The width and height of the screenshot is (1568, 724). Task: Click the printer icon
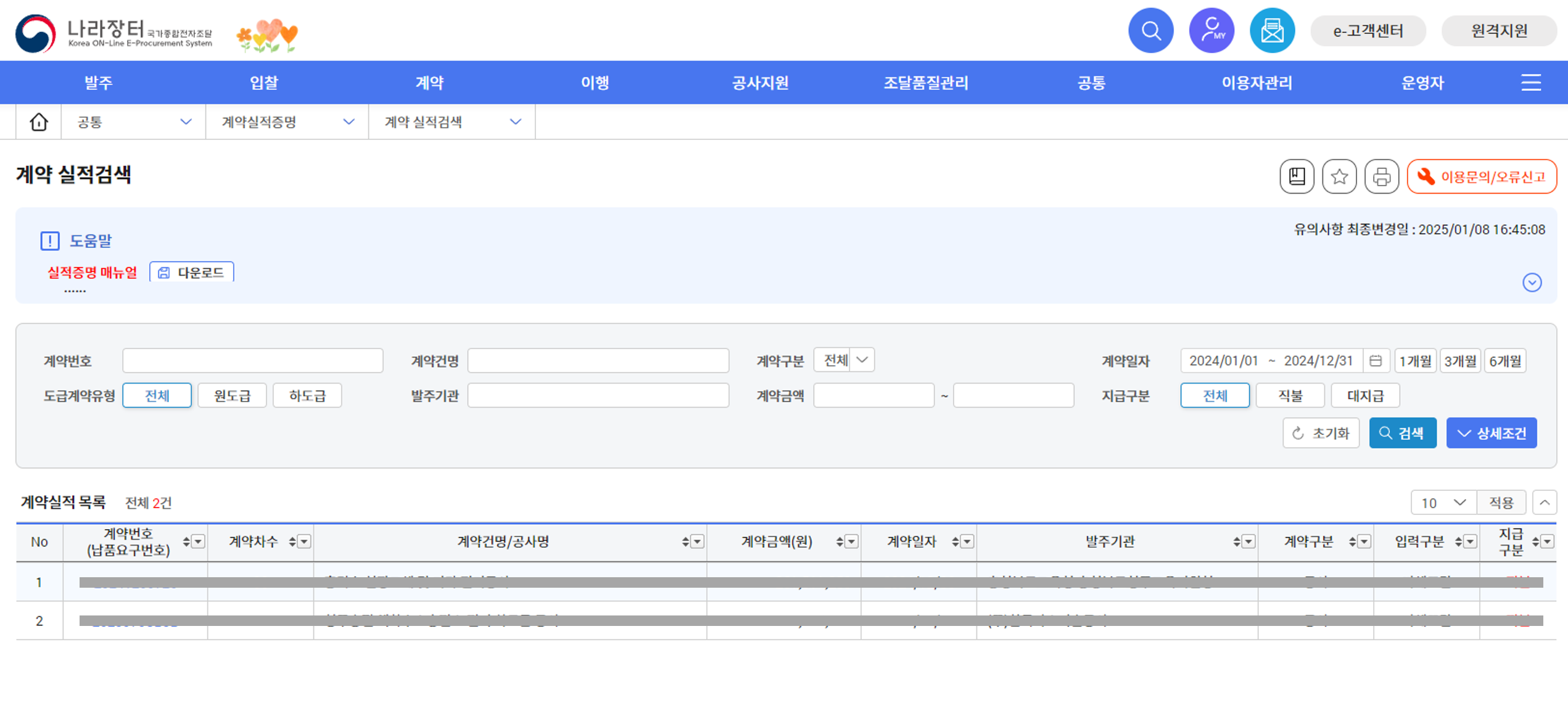click(1382, 177)
